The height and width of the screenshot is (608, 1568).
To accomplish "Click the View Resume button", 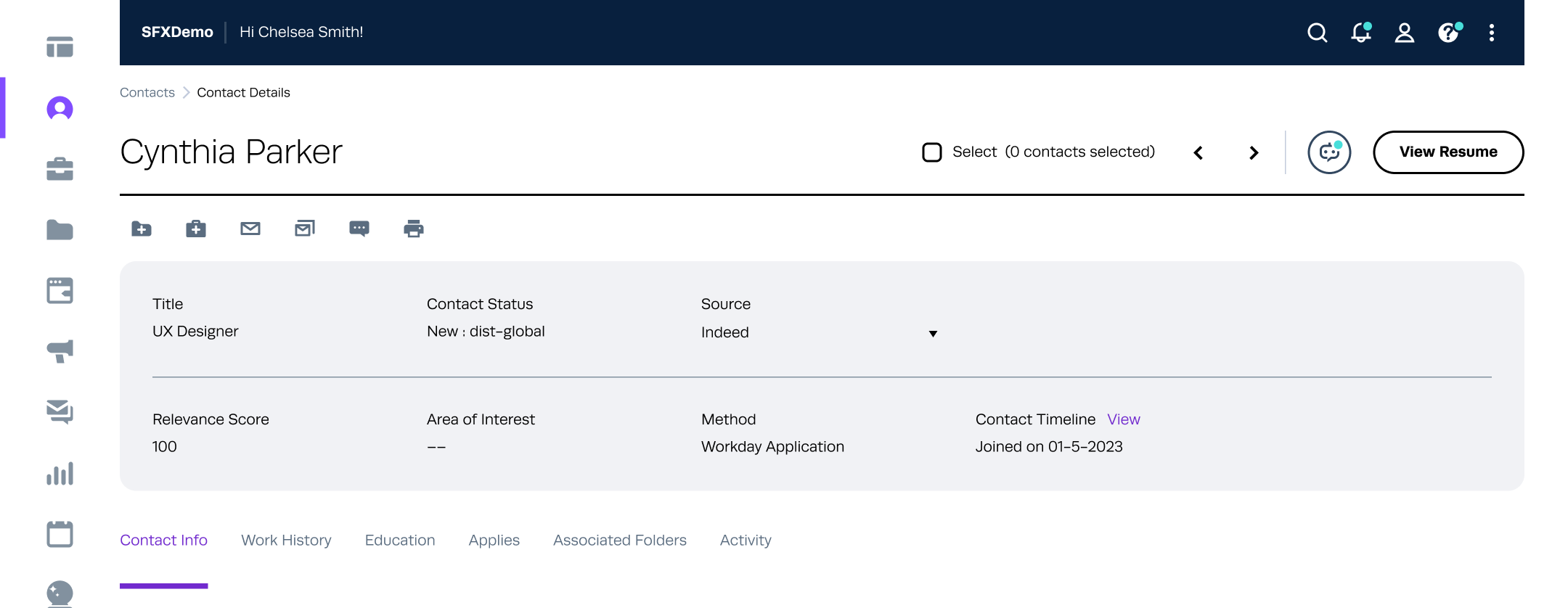I will point(1448,152).
